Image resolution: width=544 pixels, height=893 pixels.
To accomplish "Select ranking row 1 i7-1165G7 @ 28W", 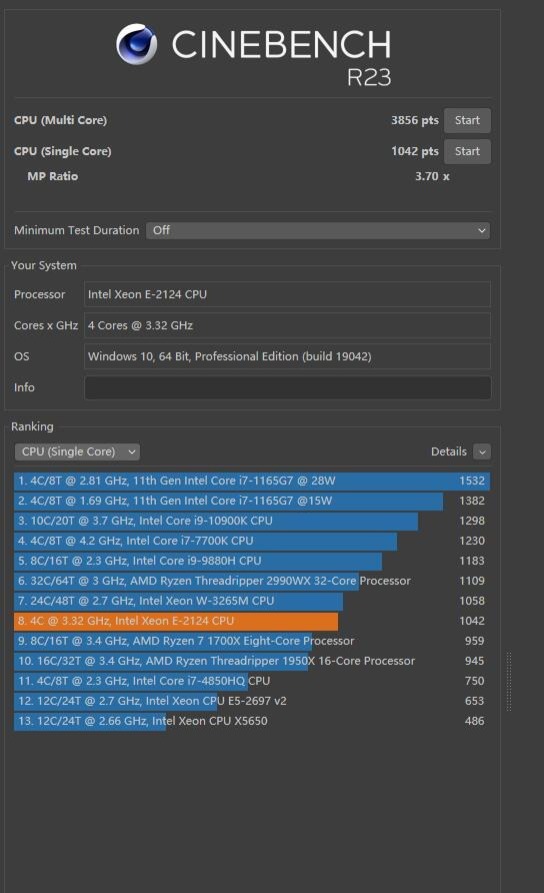I will [x=252, y=481].
